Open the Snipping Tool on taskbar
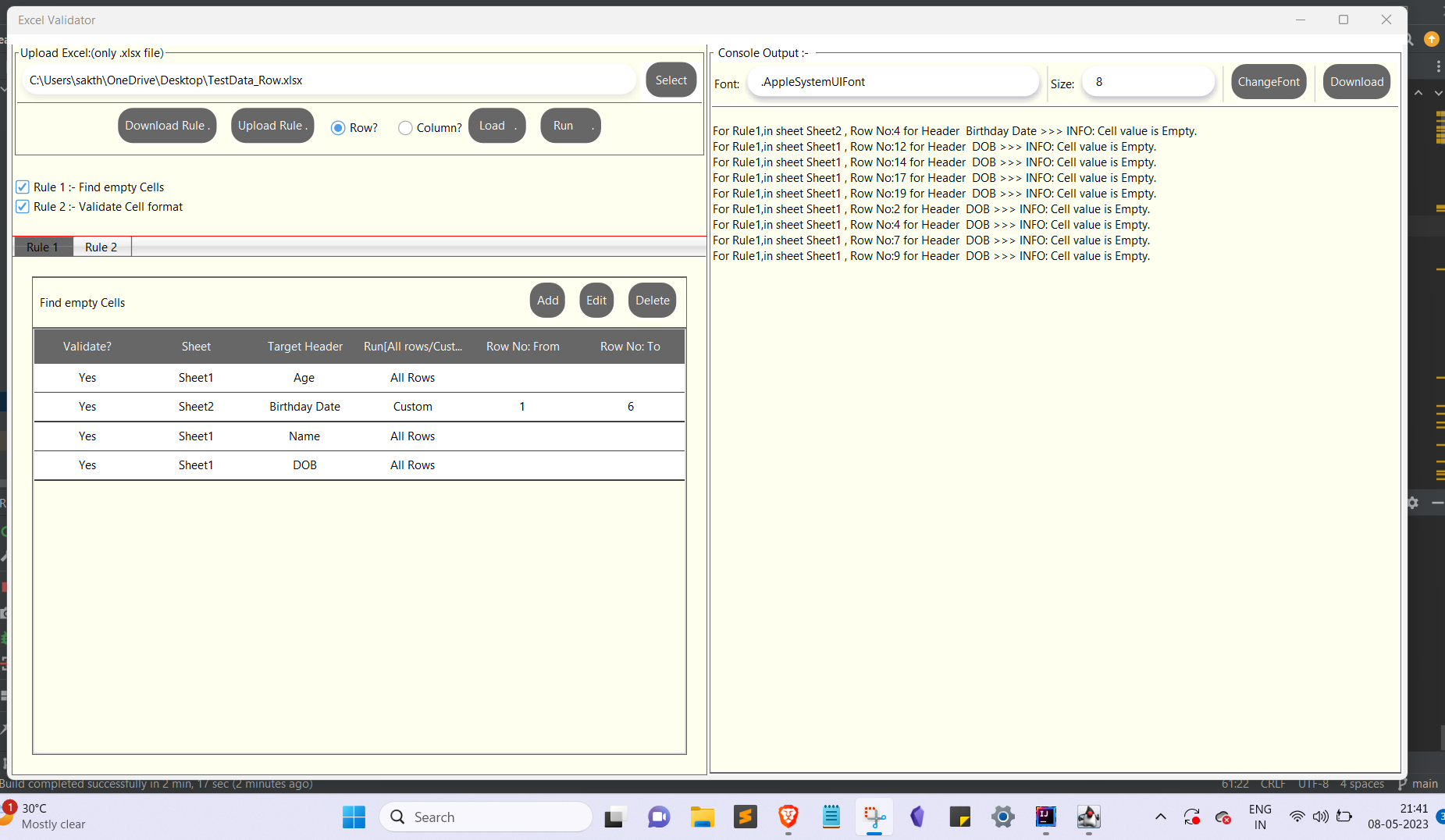This screenshot has width=1445, height=840. [x=874, y=817]
